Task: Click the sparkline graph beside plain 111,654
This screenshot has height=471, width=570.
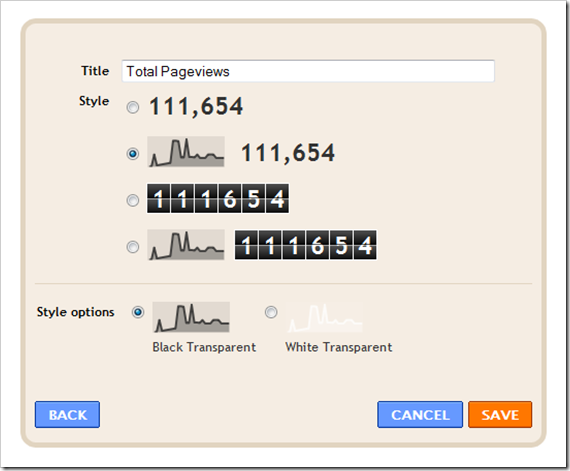Action: (x=186, y=152)
